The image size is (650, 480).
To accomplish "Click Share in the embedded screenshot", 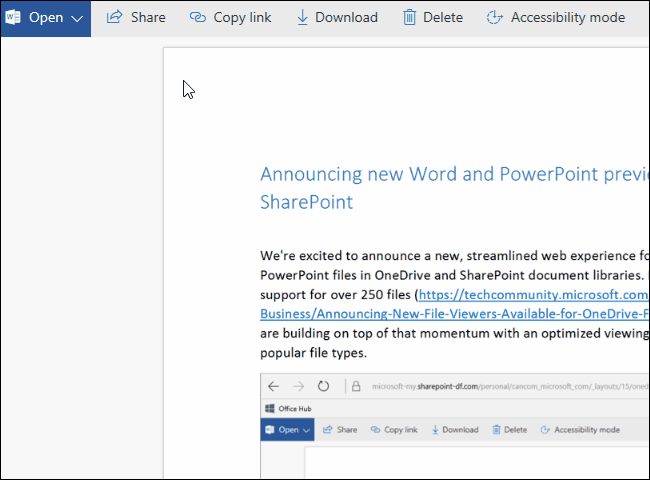I will (x=340, y=429).
